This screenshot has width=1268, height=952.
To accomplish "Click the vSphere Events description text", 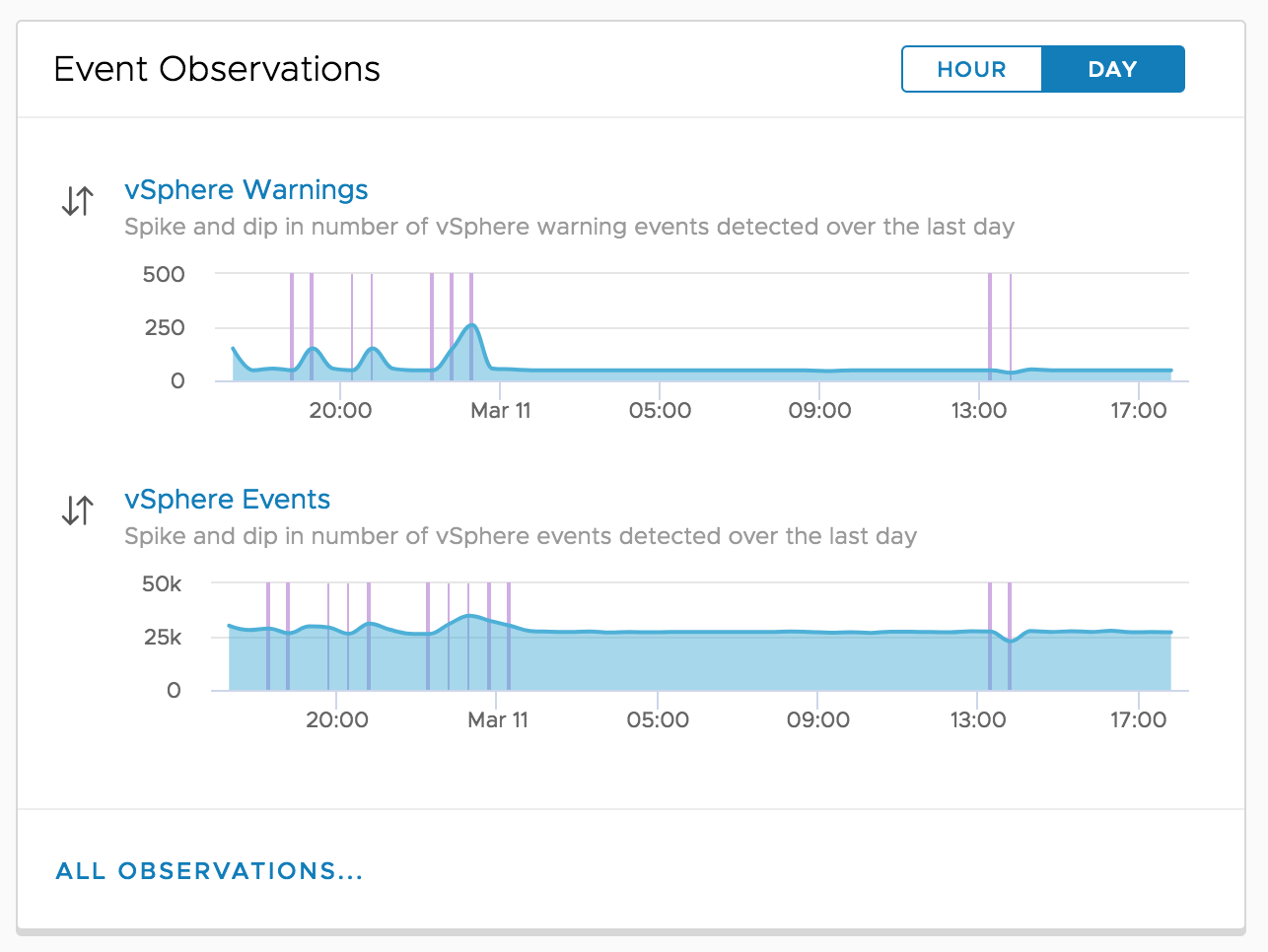I will click(x=521, y=536).
